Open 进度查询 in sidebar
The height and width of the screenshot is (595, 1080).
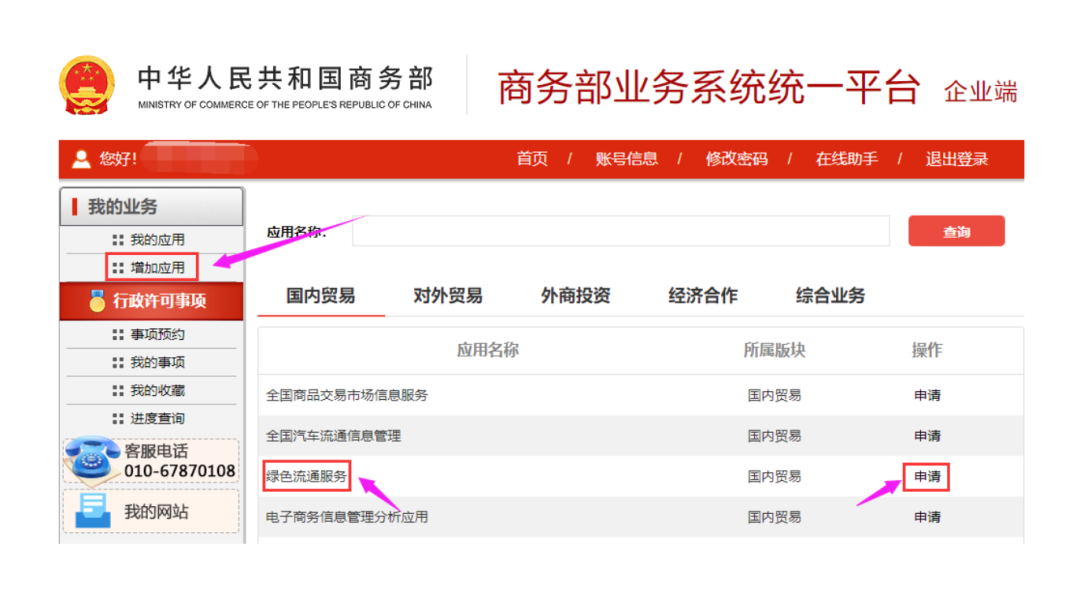coord(158,419)
